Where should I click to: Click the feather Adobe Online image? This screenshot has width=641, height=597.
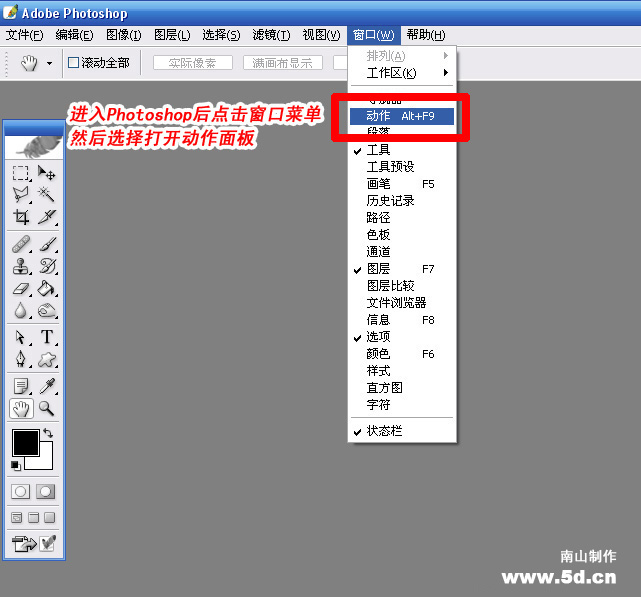click(x=34, y=147)
